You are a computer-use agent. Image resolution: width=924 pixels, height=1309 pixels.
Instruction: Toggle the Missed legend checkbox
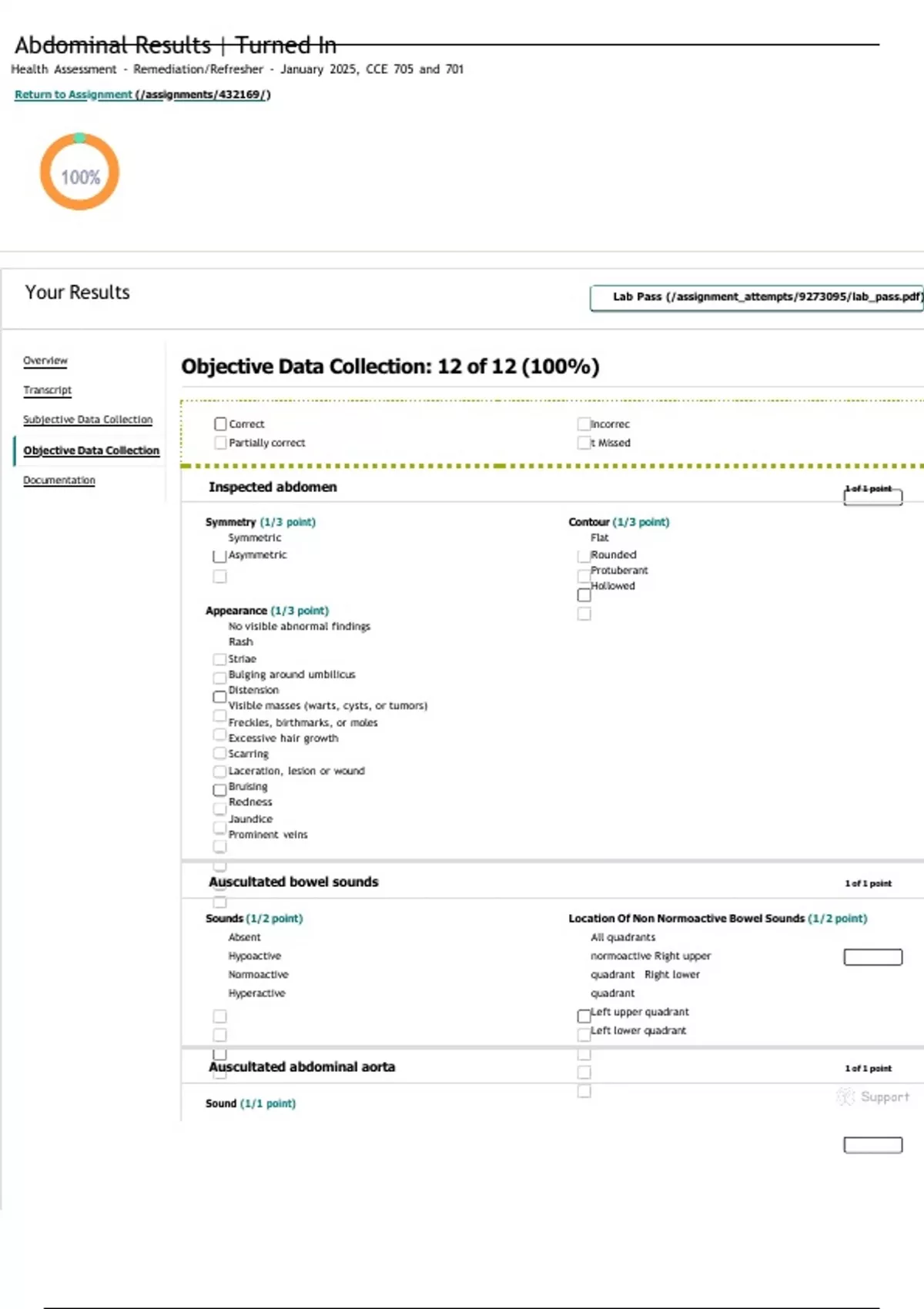584,443
